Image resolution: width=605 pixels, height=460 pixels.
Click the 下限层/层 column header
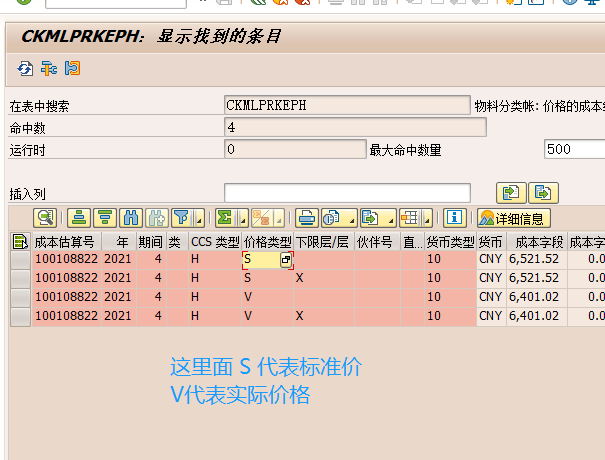click(x=324, y=242)
